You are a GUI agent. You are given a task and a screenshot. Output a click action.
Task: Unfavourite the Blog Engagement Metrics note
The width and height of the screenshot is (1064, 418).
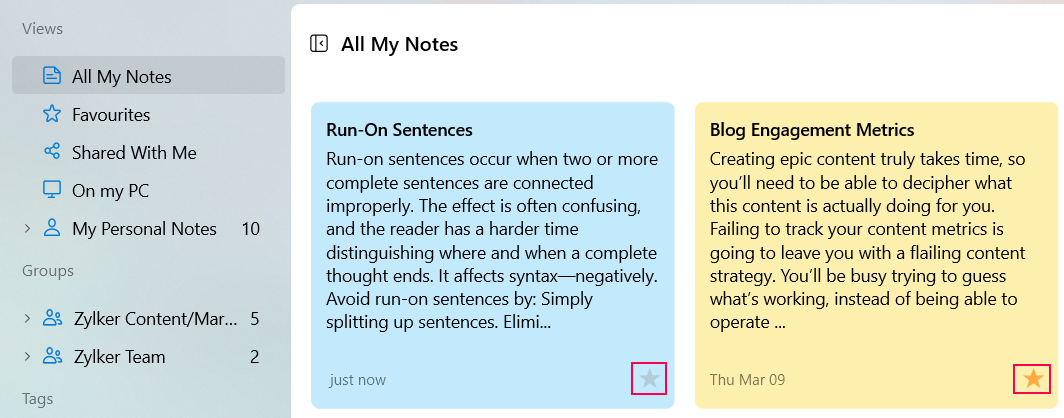pos(1032,379)
